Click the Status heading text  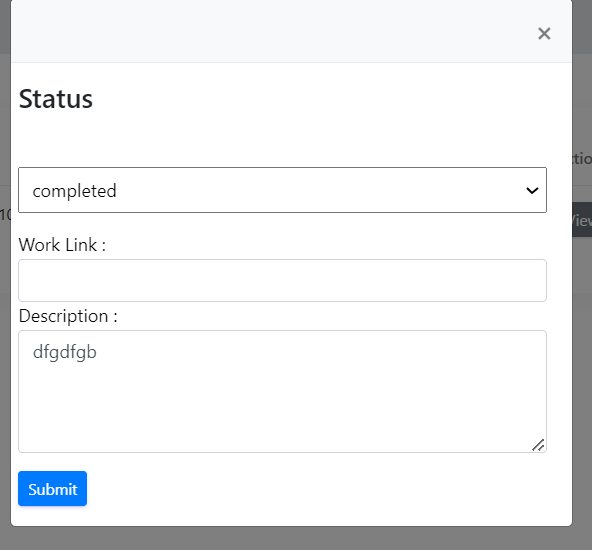coord(56,99)
